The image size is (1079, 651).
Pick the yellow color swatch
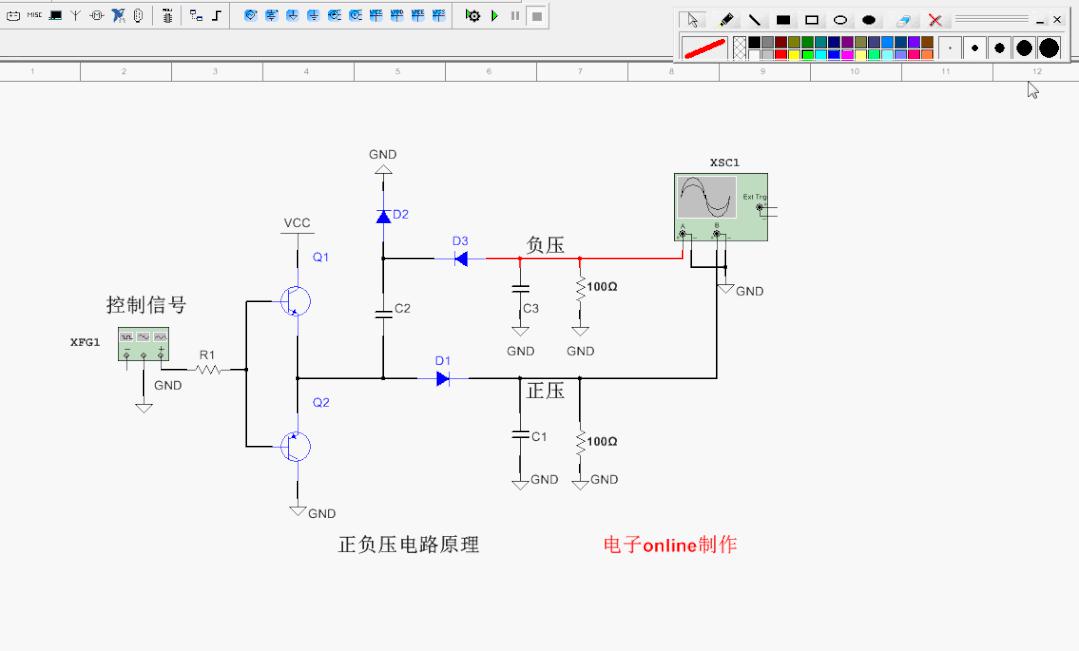click(x=794, y=55)
